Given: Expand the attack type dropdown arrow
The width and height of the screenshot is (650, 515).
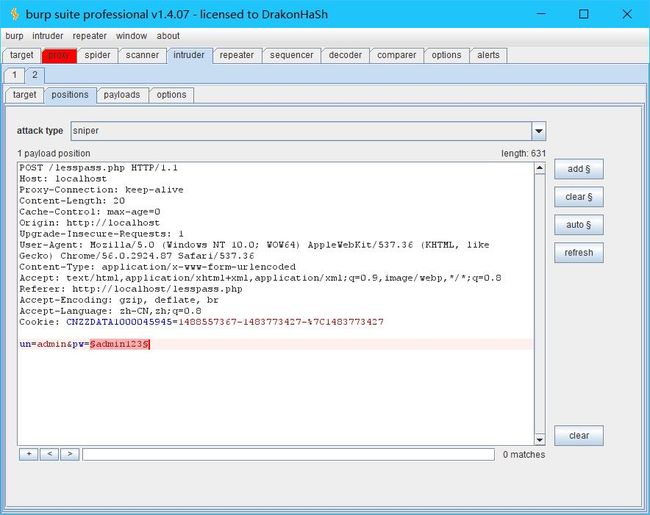Looking at the screenshot, I should 539,131.
